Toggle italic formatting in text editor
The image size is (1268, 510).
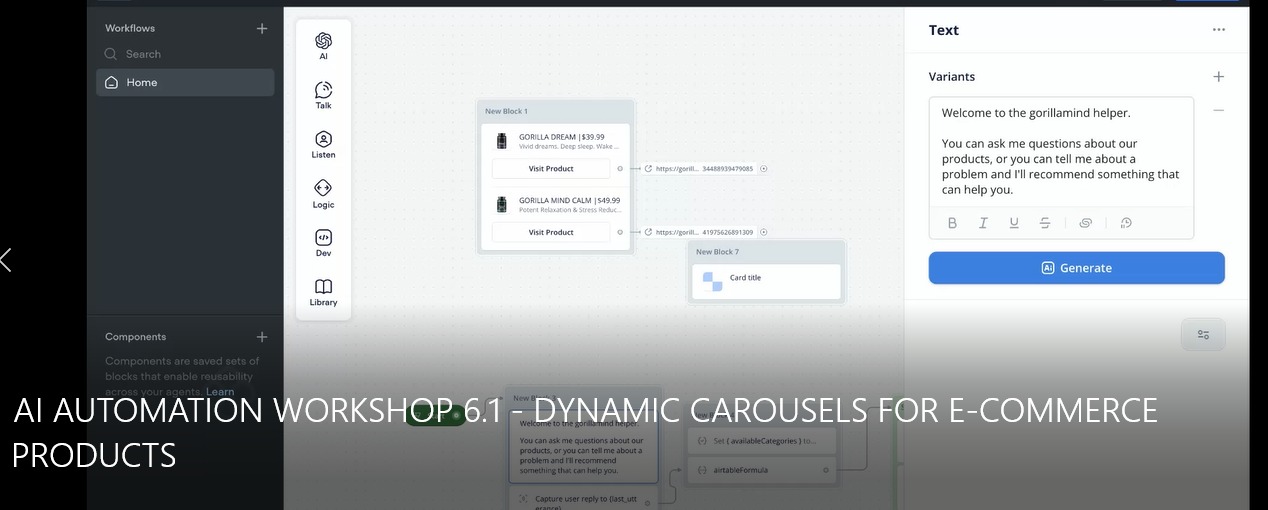click(x=983, y=223)
